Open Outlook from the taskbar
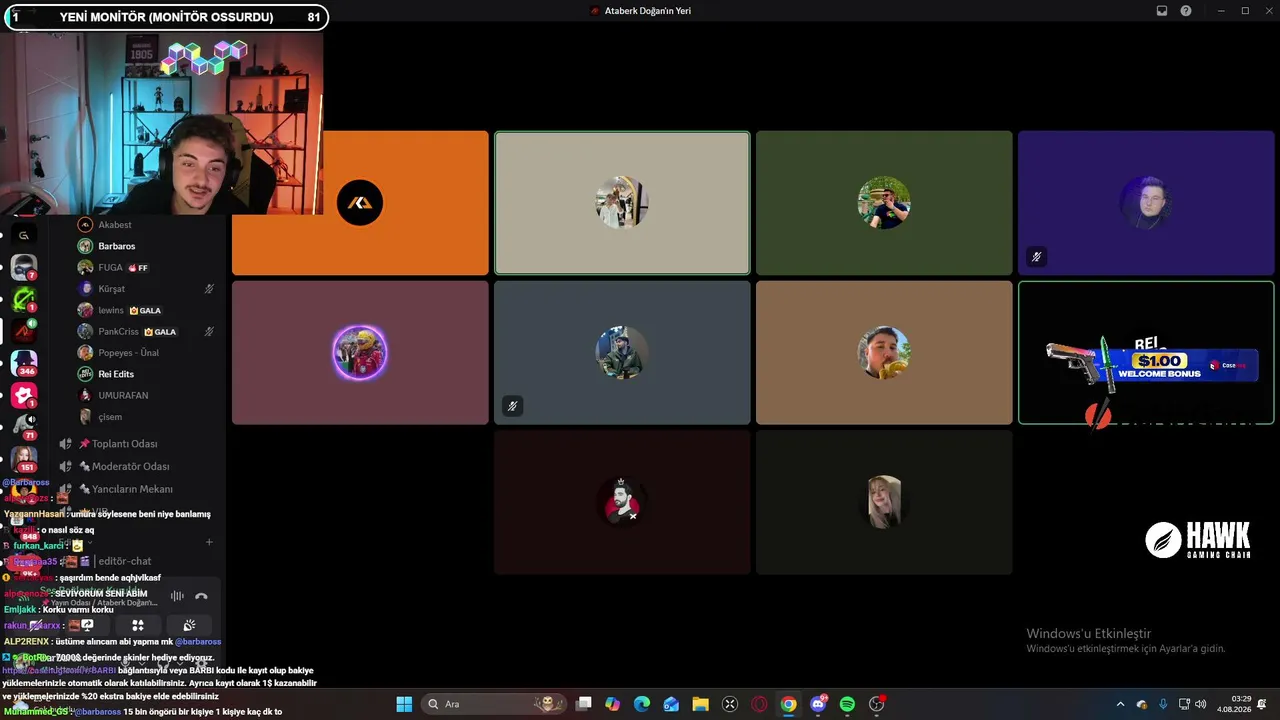Viewport: 1280px width, 720px height. [x=671, y=704]
